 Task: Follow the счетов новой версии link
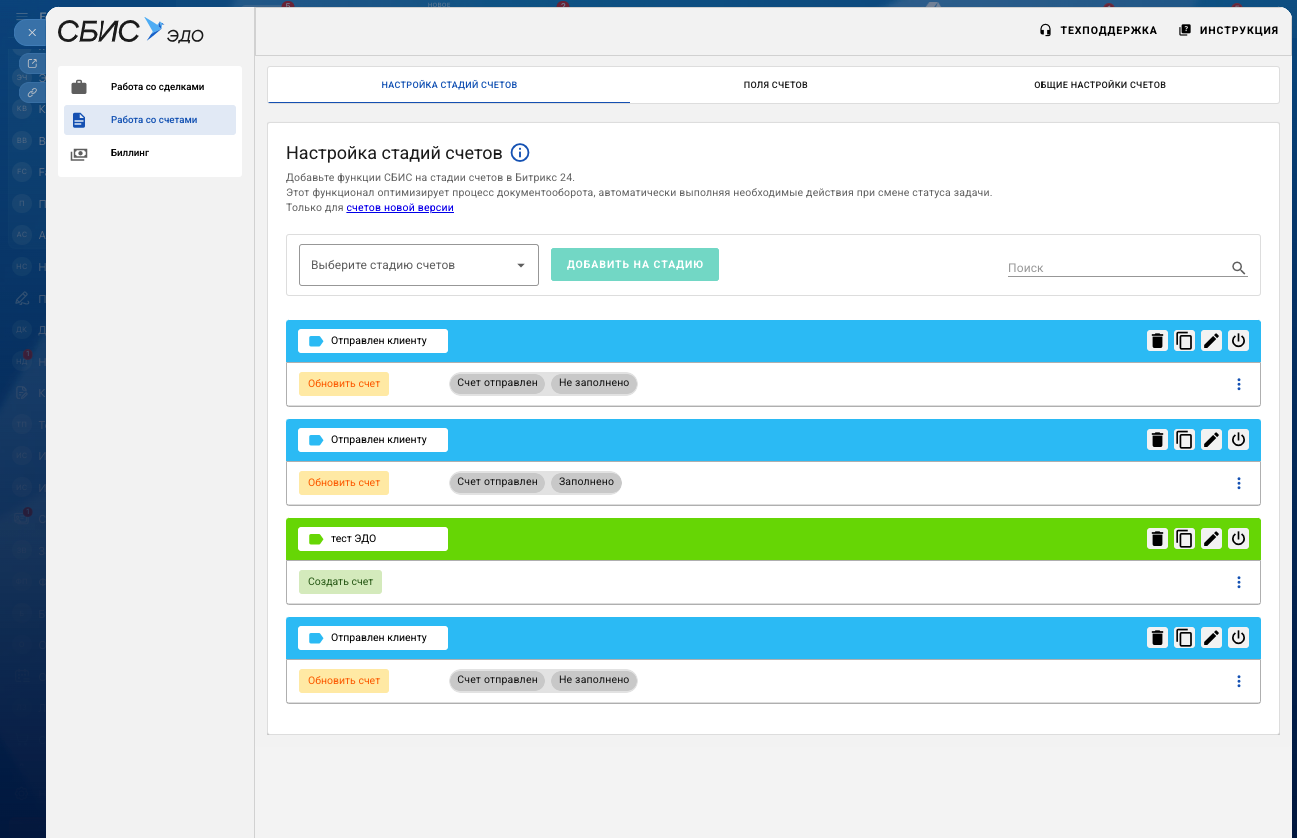tap(400, 208)
